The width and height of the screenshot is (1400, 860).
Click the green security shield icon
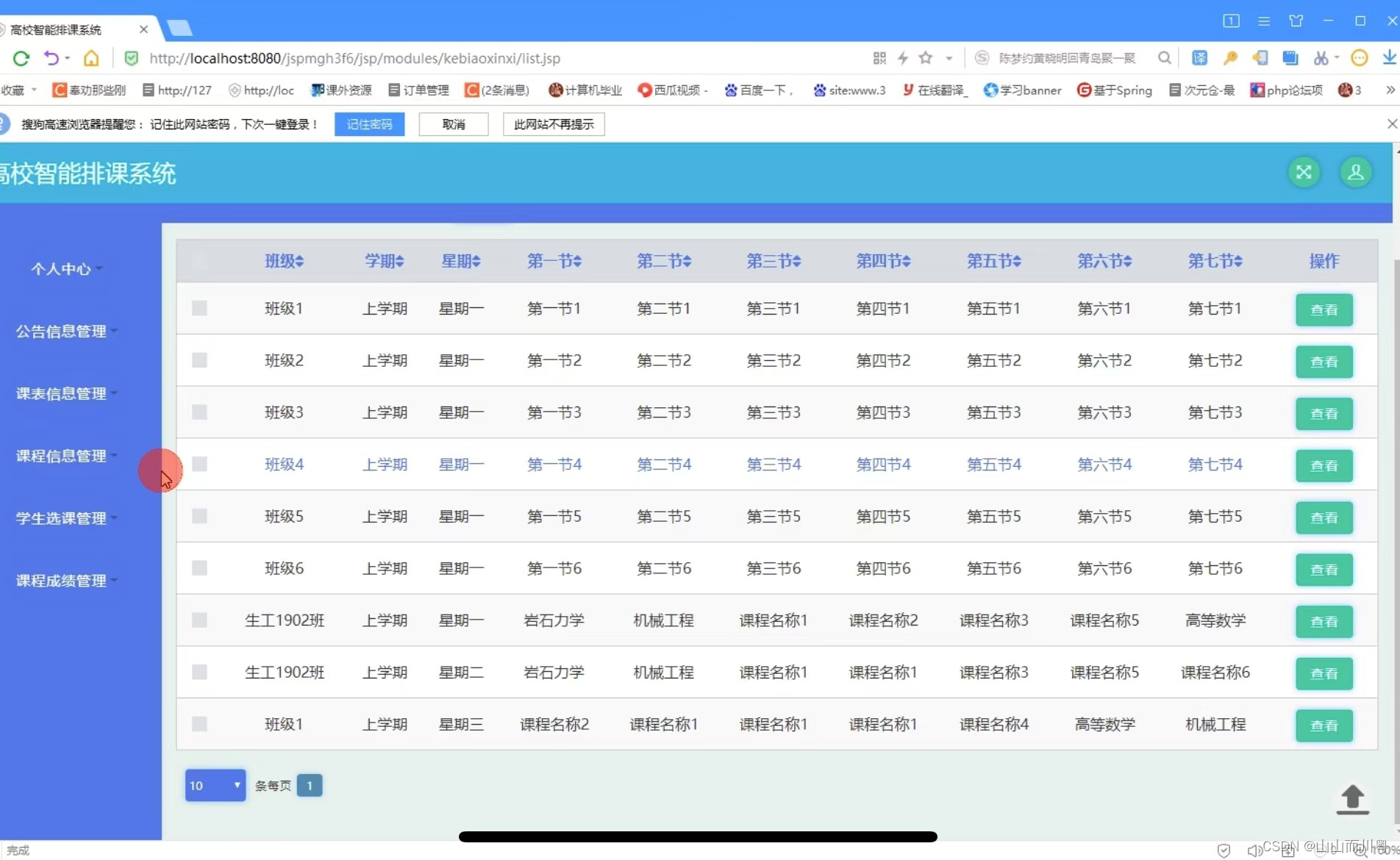[x=132, y=58]
